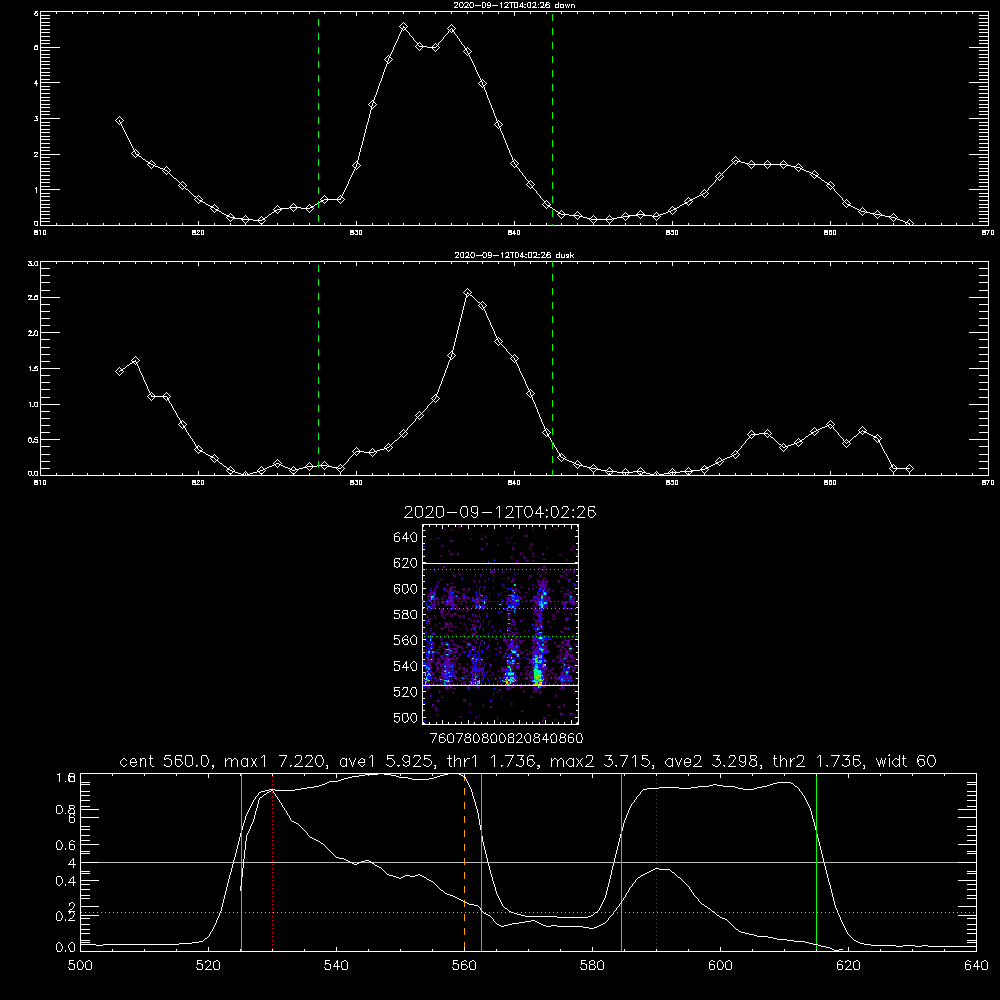Image resolution: width=1000 pixels, height=1000 pixels.
Task: Click the 560 label on bottom plot x-axis
Action: [x=464, y=966]
